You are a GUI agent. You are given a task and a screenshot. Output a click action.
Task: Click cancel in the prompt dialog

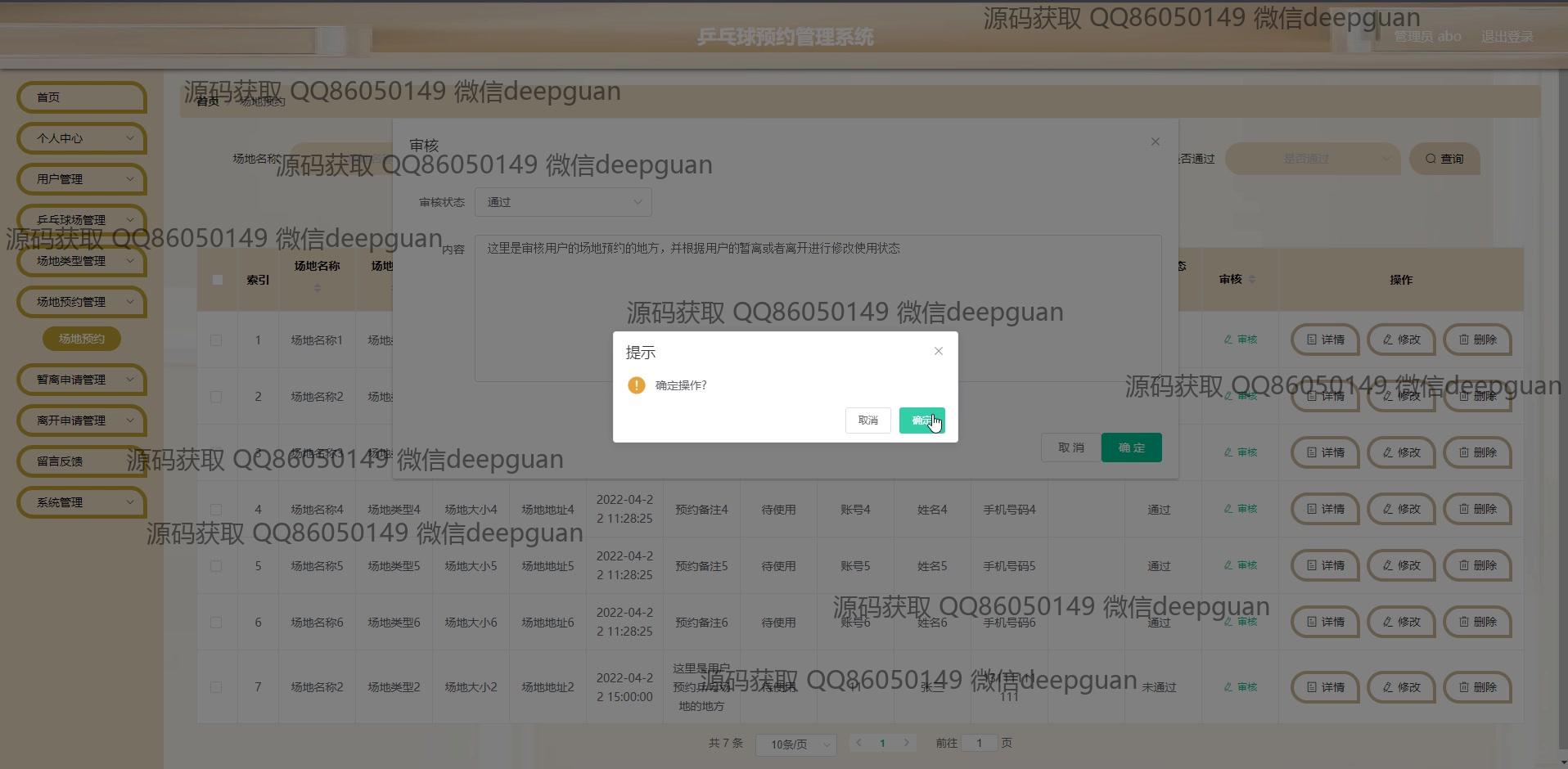[x=867, y=420]
